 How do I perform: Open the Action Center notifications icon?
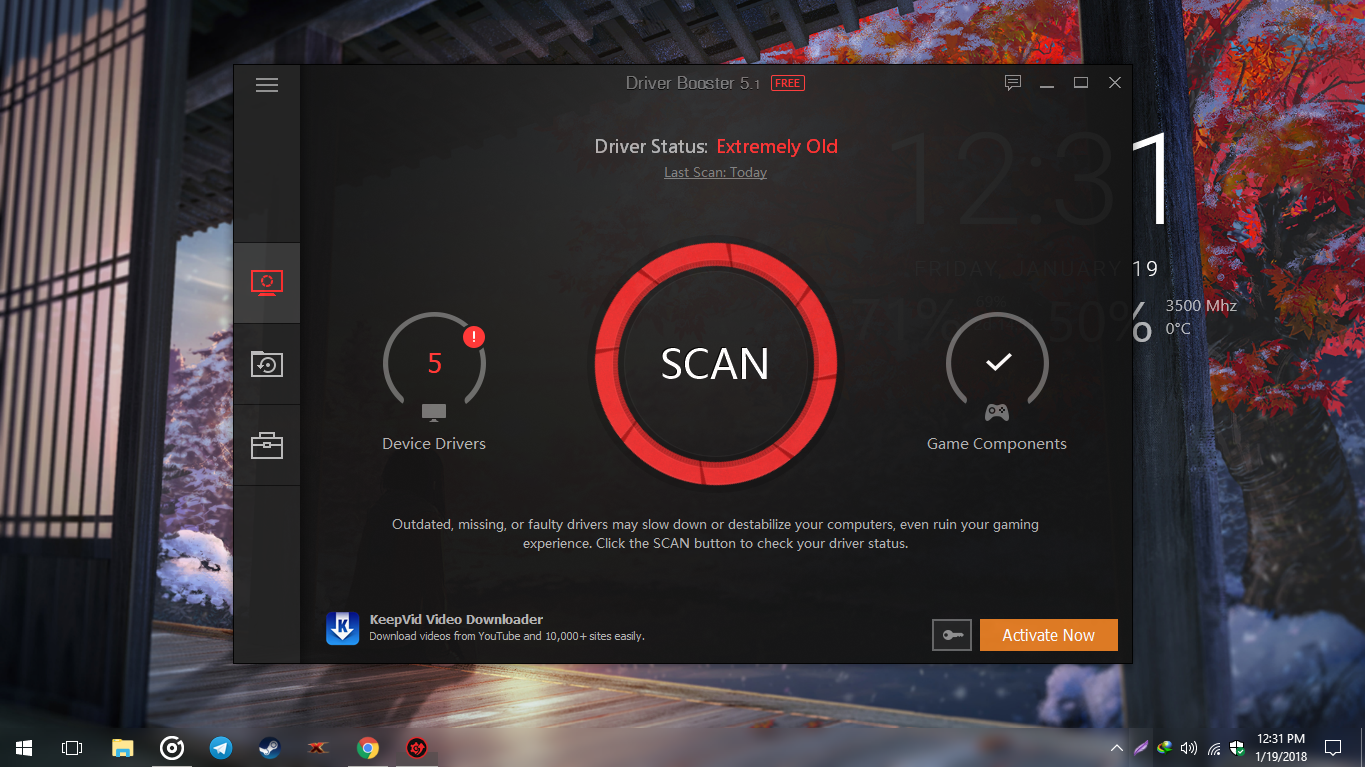point(1333,747)
